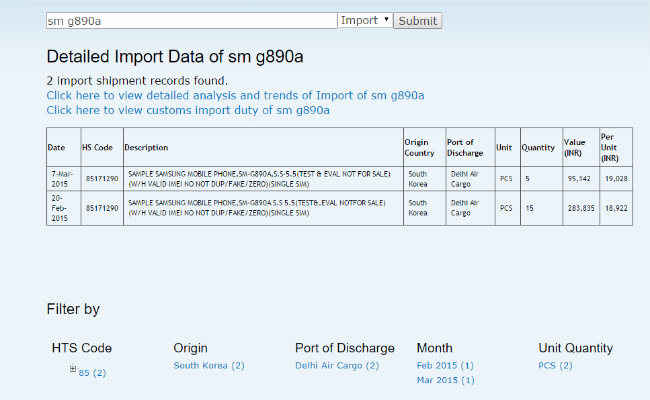This screenshot has height=400, width=650.
Task: Click quantity 15 cell
Action: click(541, 208)
